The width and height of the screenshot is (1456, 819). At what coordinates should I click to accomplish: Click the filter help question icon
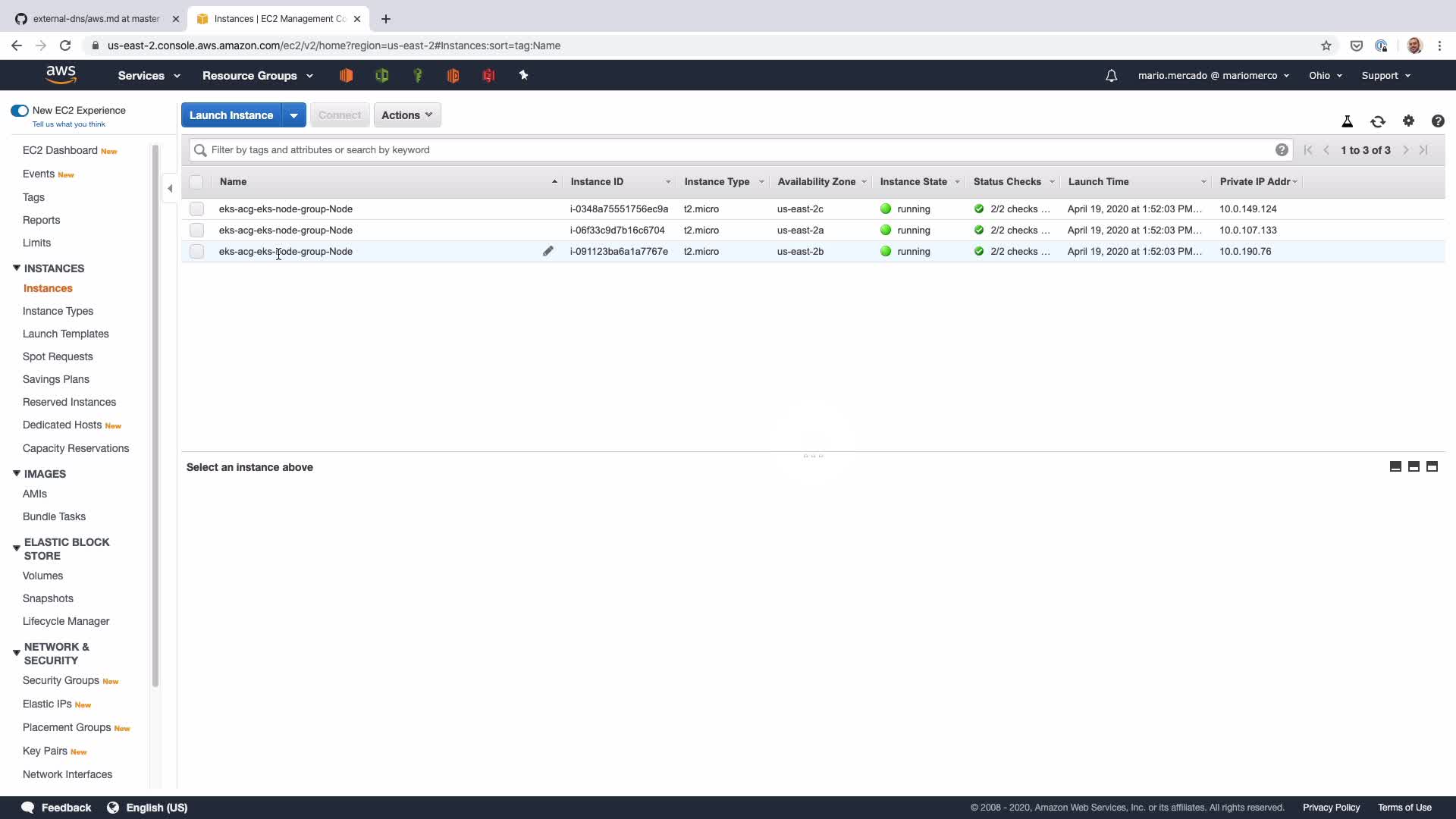1282,150
